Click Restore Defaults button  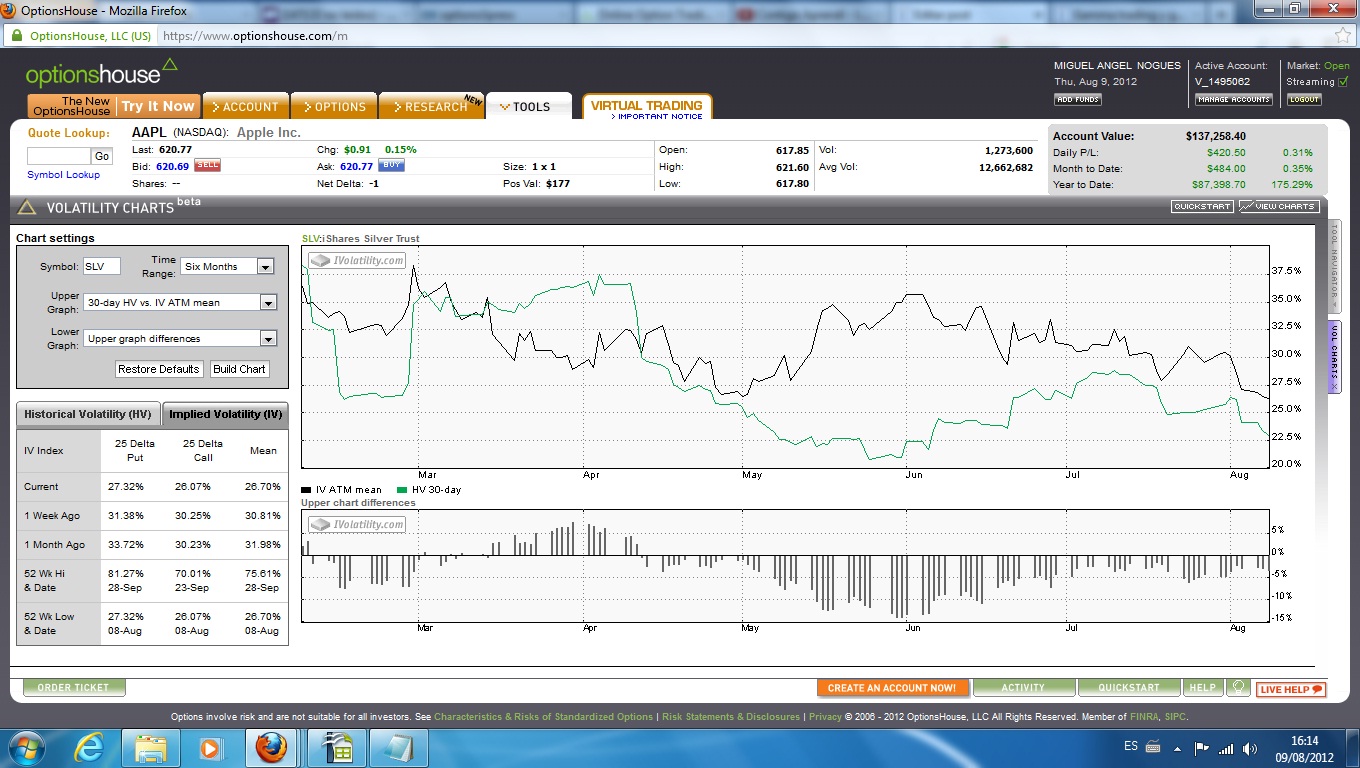159,369
